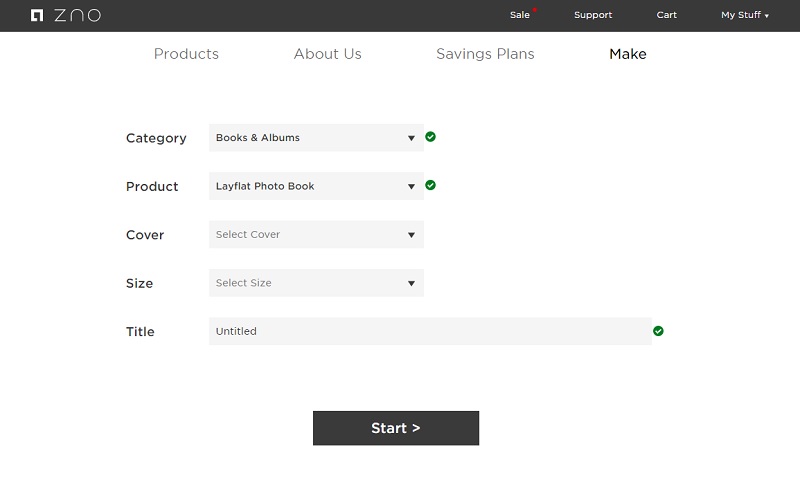Open the About Us tab
Image resolution: width=800 pixels, height=498 pixels.
(328, 54)
